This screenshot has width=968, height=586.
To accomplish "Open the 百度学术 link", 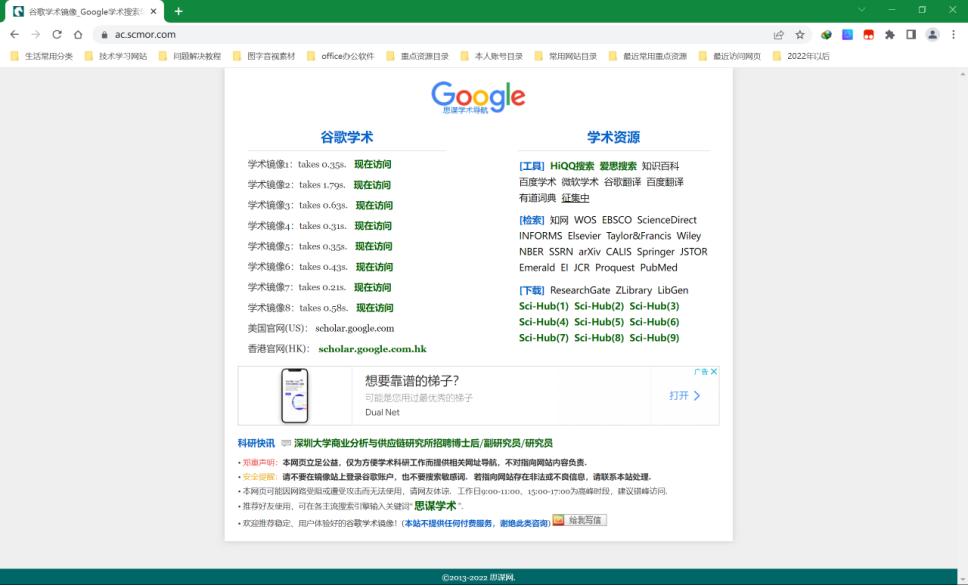I will [x=538, y=182].
